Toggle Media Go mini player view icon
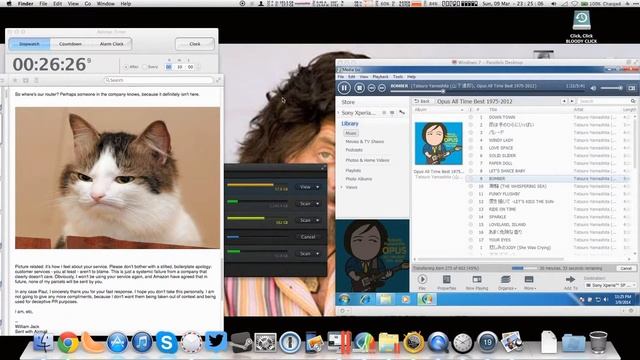This screenshot has height=360, width=640. (631, 88)
